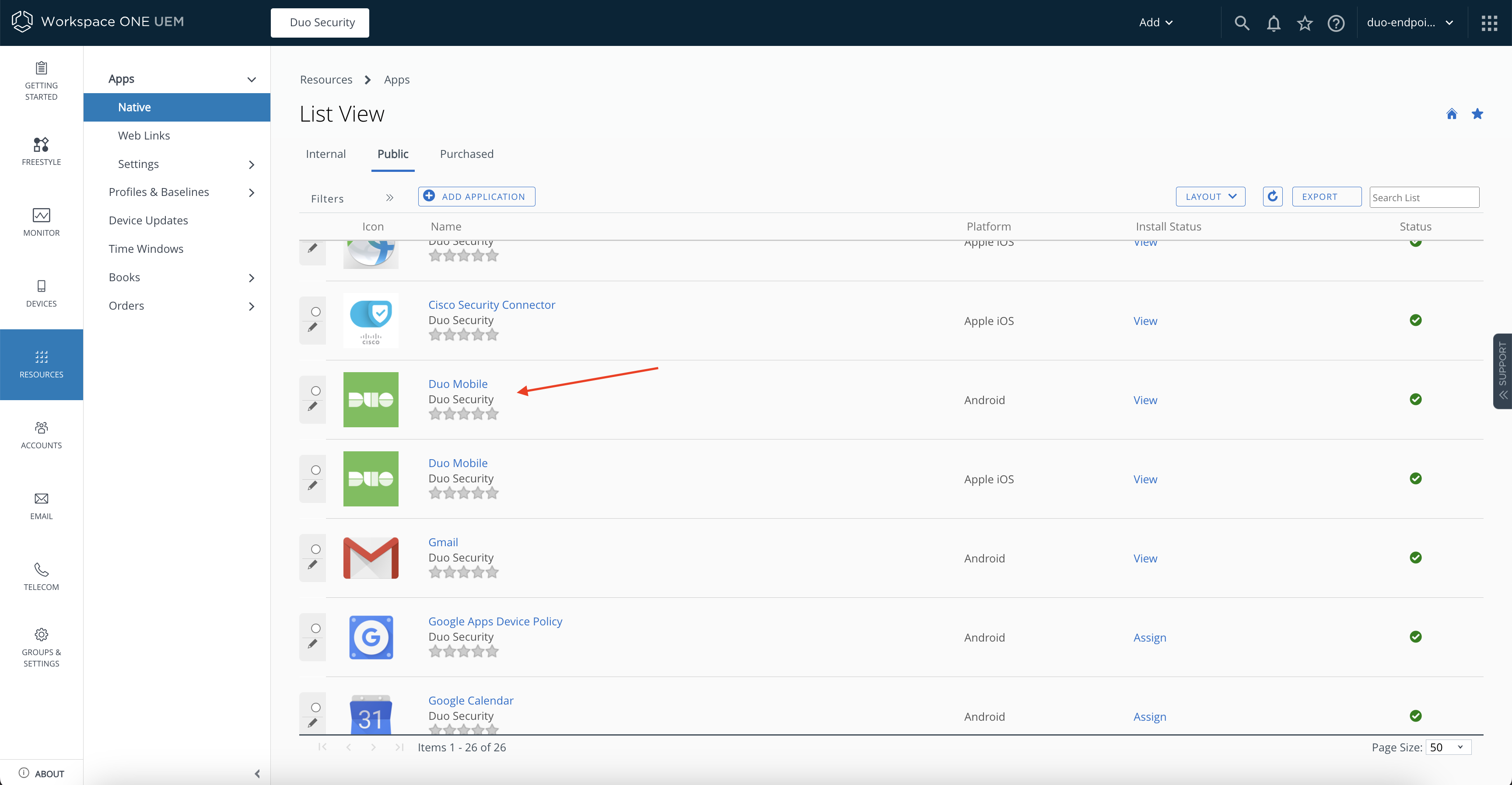Open the notifications bell icon

click(1273, 22)
